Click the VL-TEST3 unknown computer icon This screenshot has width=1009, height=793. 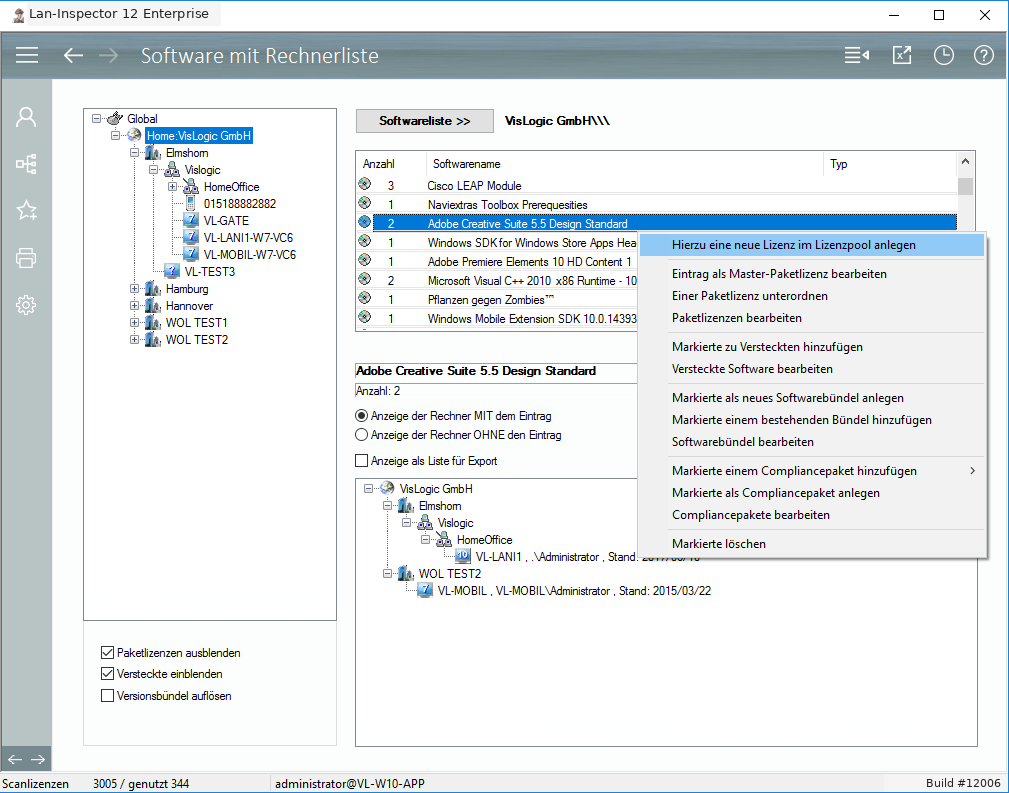coord(171,271)
